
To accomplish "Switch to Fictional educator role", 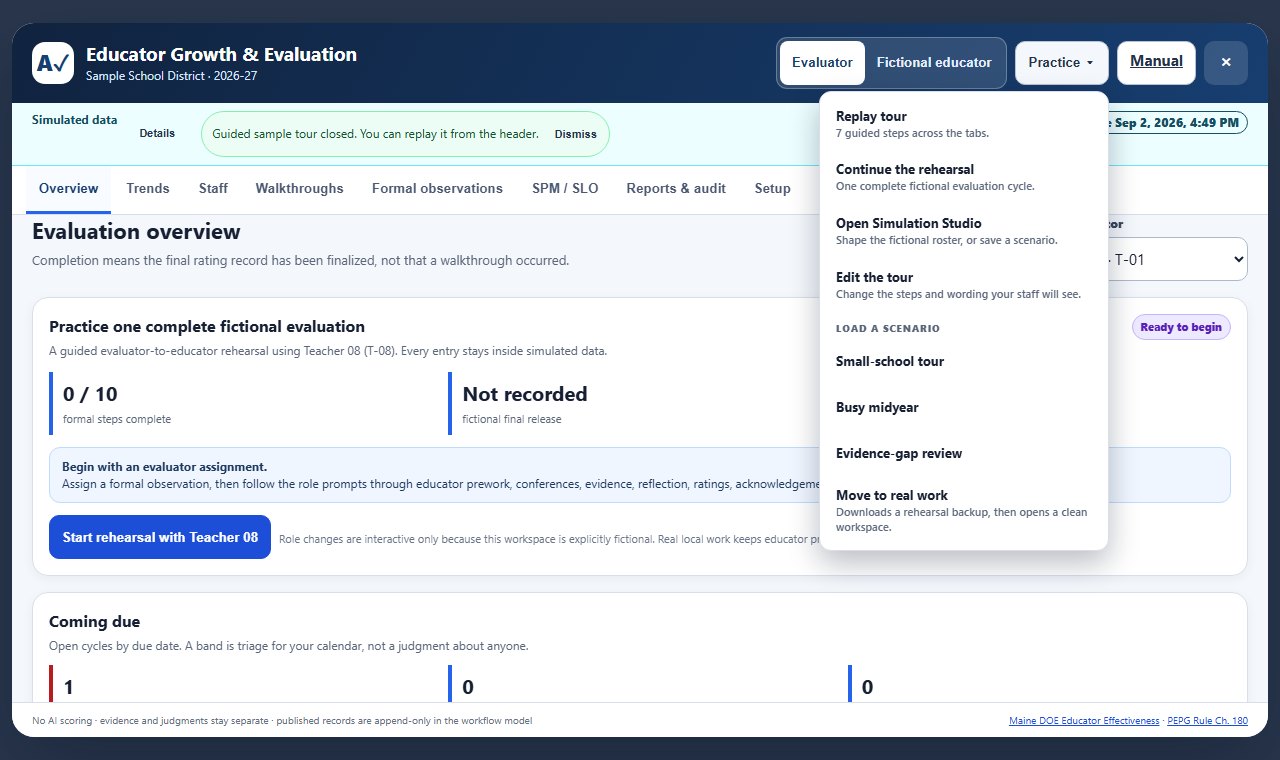I will coord(934,62).
